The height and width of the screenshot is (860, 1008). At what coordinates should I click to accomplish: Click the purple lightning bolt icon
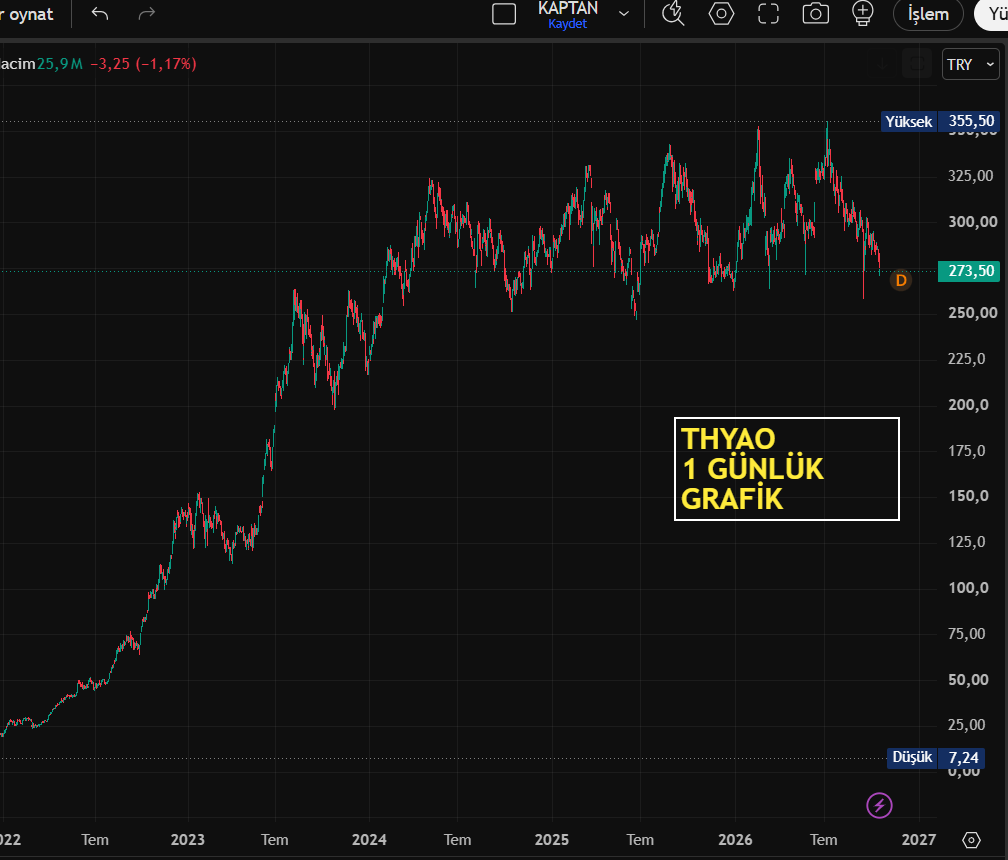[x=879, y=805]
